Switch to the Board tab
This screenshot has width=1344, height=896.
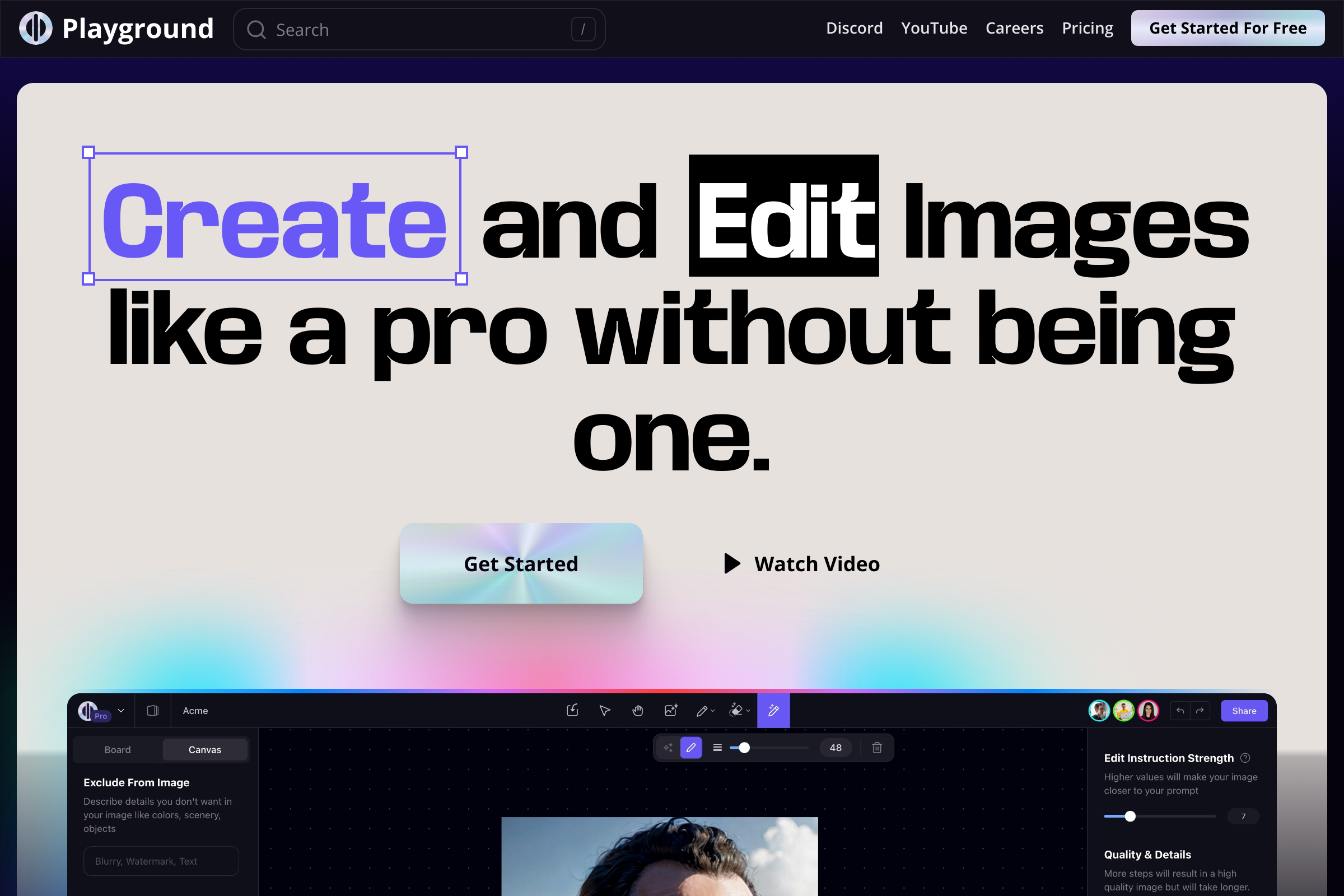(118, 750)
